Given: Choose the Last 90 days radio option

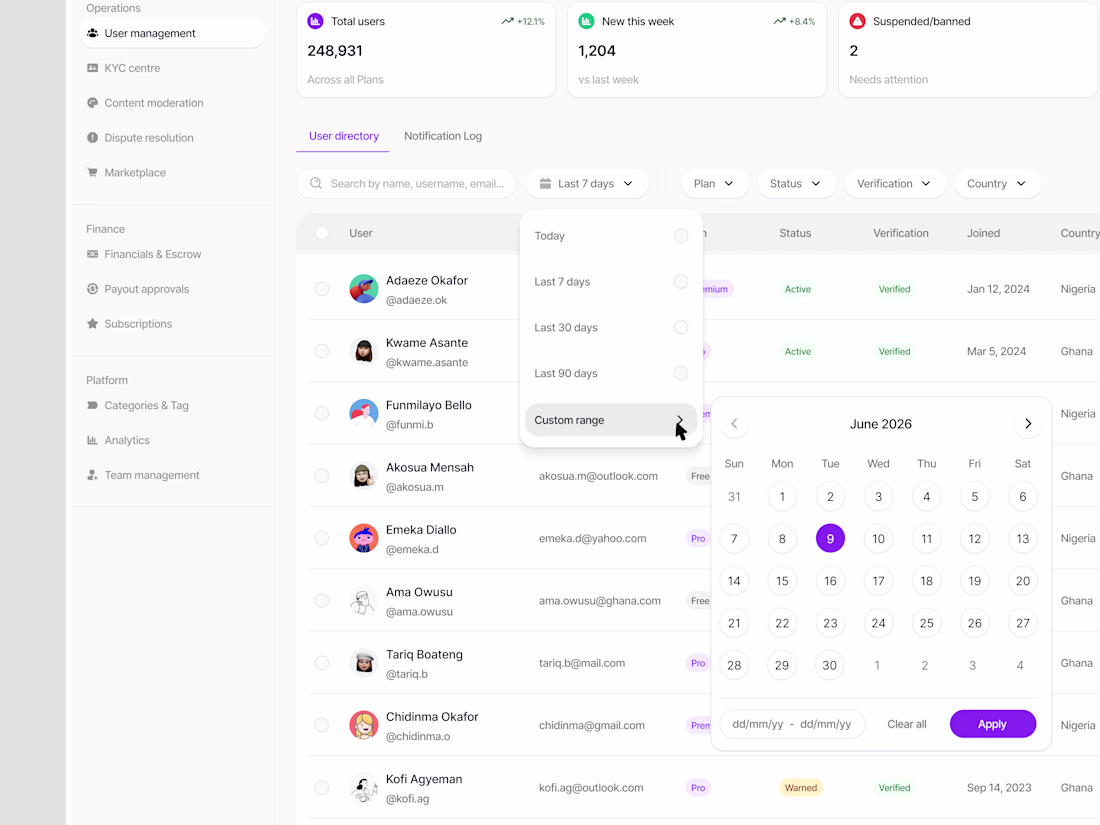Looking at the screenshot, I should click(680, 373).
